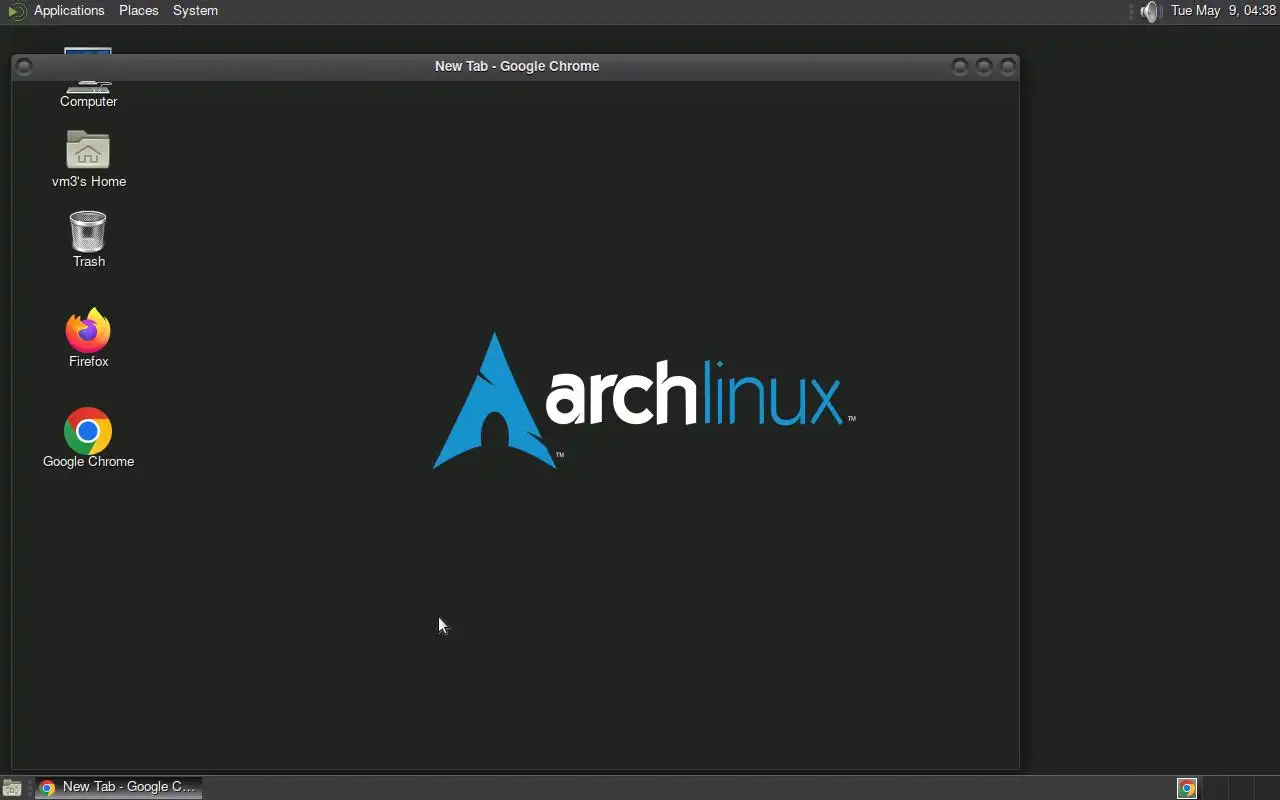Image resolution: width=1280 pixels, height=800 pixels.
Task: Select New Tab - Google Chrome taskbar entry
Action: pyautogui.click(x=118, y=787)
